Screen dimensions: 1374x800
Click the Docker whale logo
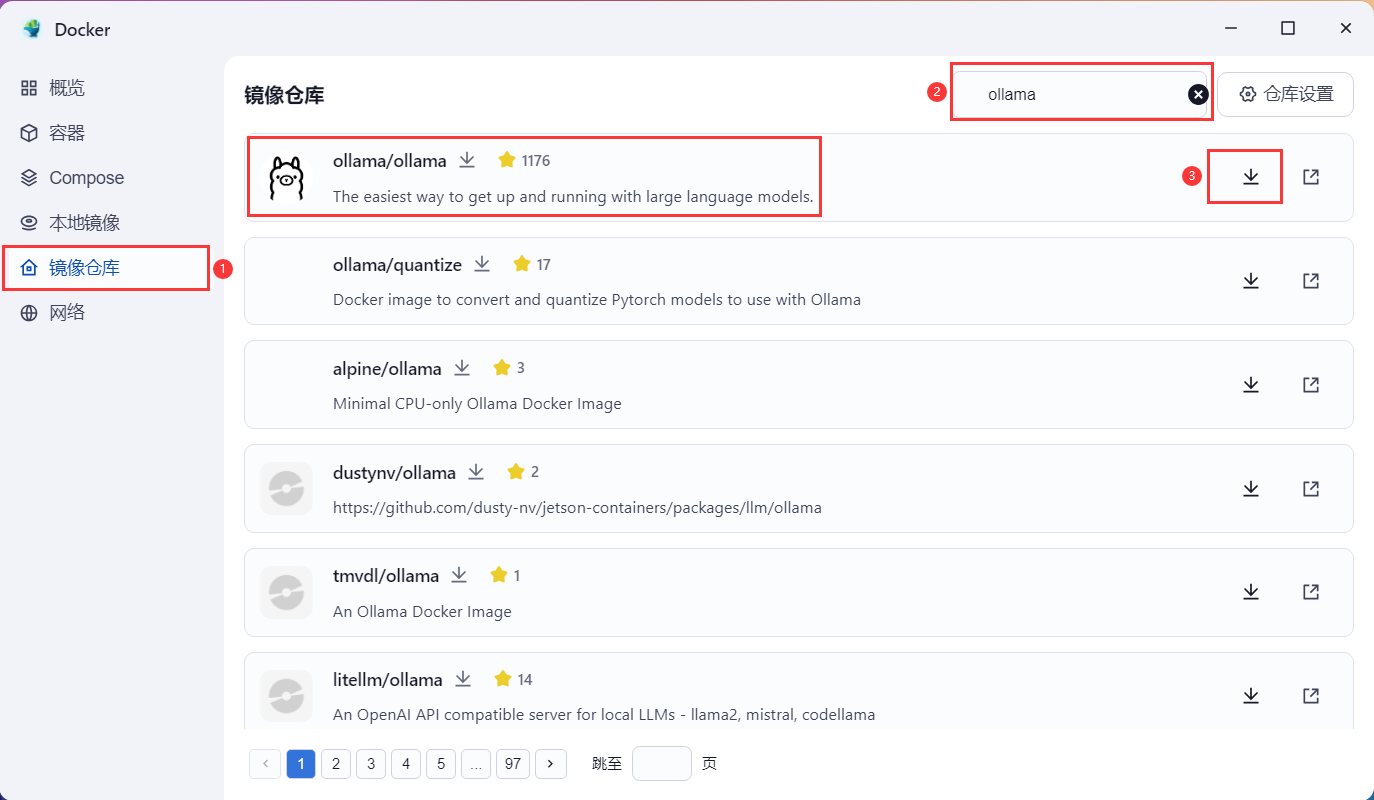click(x=31, y=28)
